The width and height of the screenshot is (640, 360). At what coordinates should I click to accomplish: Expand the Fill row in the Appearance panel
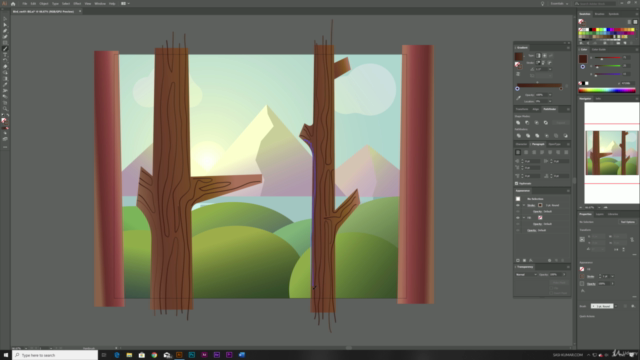point(524,218)
